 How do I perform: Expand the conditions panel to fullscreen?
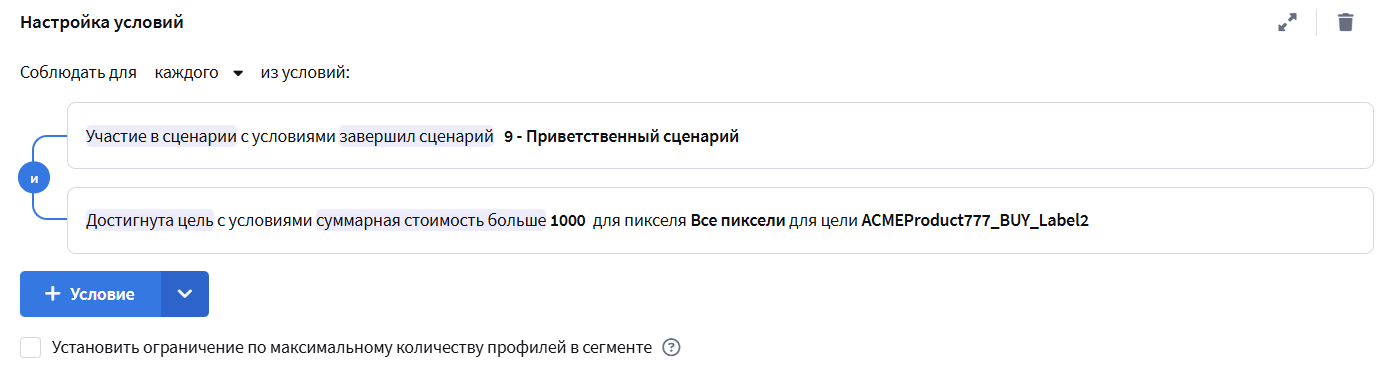point(1288,22)
